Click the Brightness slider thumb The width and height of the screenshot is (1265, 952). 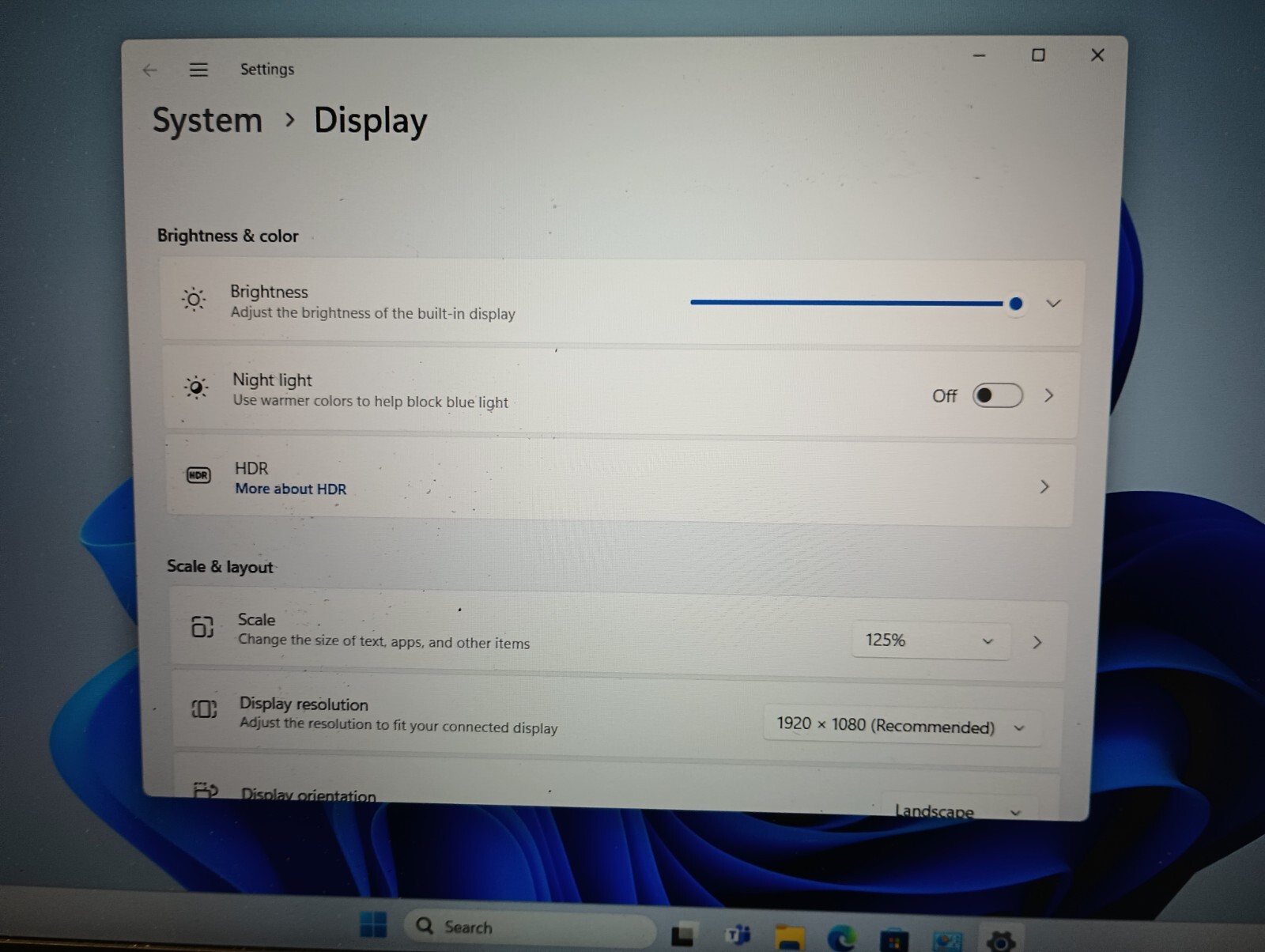click(x=1016, y=304)
